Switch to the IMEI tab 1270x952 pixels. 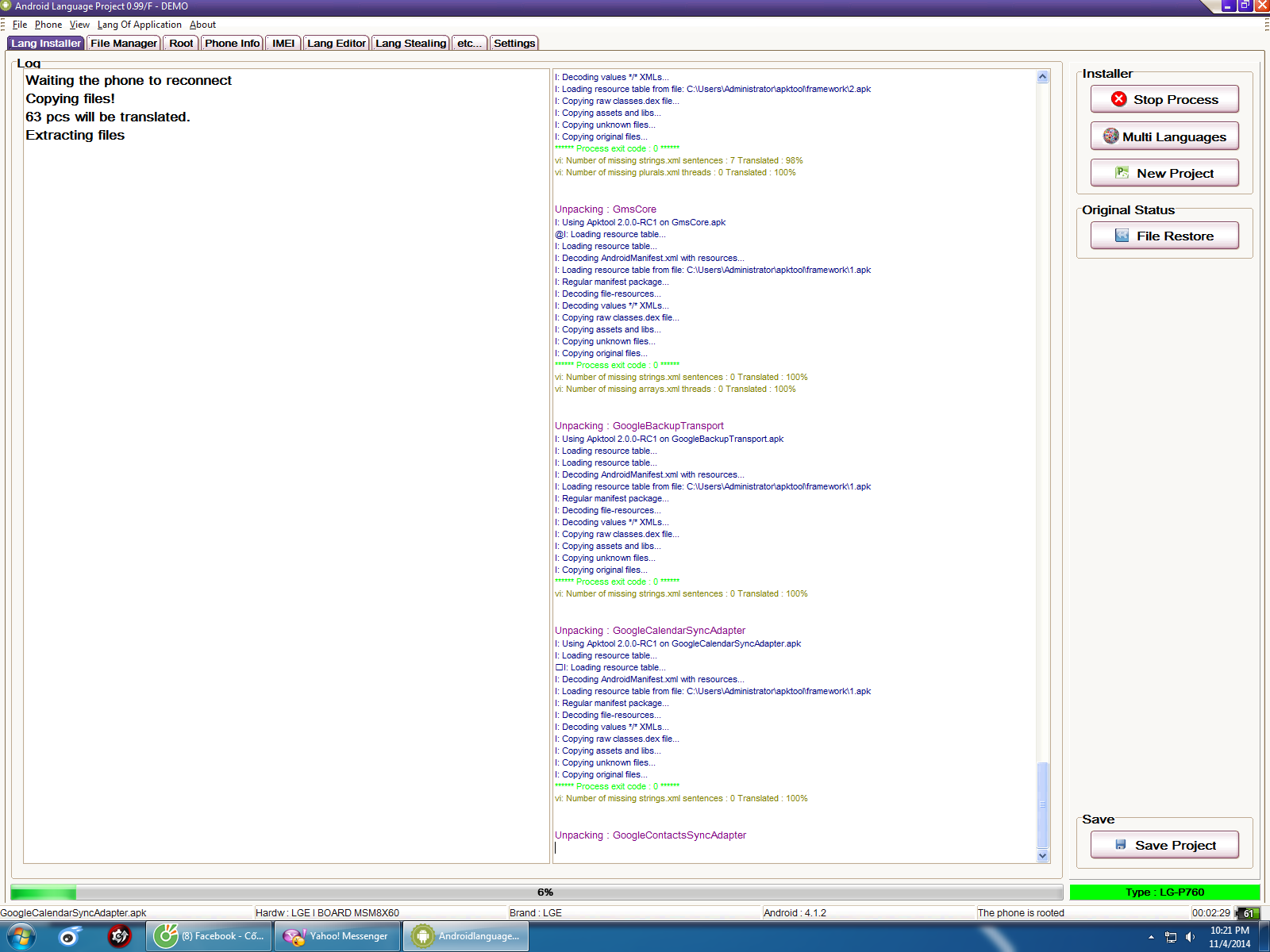tap(283, 43)
